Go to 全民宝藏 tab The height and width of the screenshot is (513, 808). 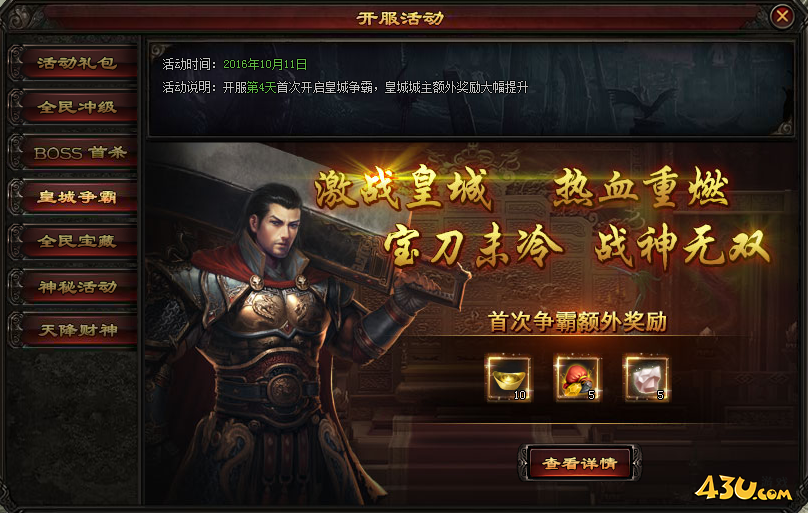tap(75, 241)
